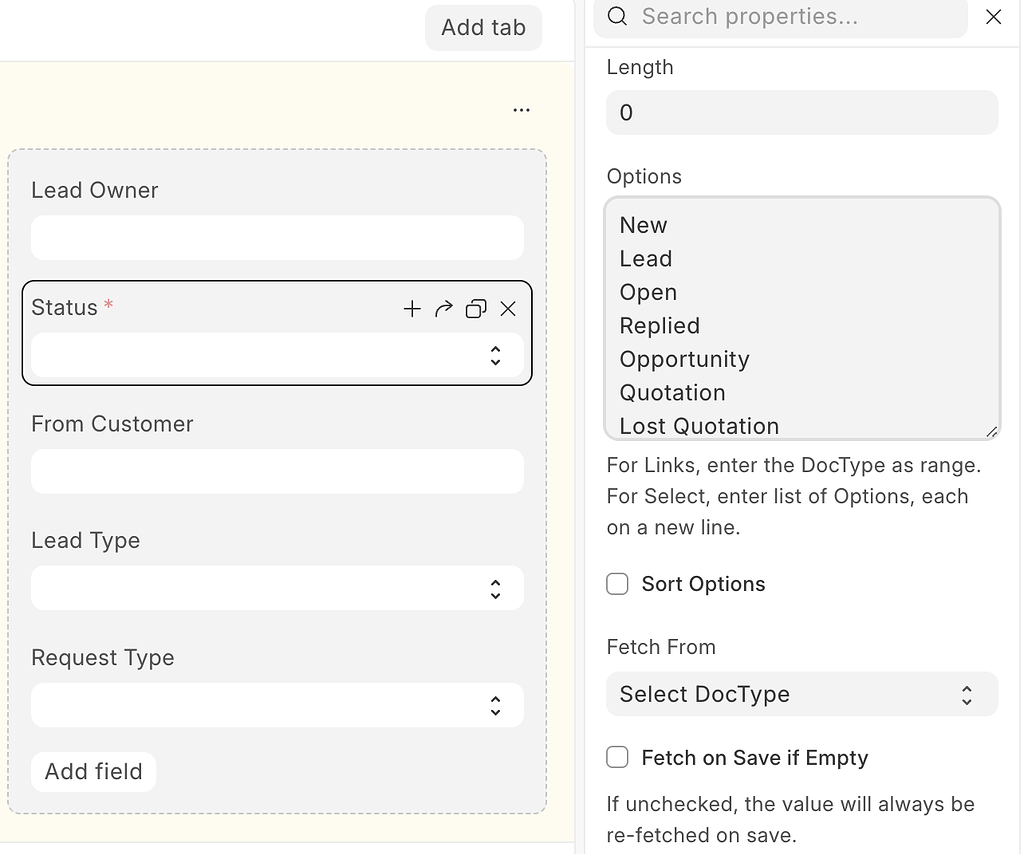1024x854 pixels.
Task: Enable the Sort Options checkbox
Action: 617,583
